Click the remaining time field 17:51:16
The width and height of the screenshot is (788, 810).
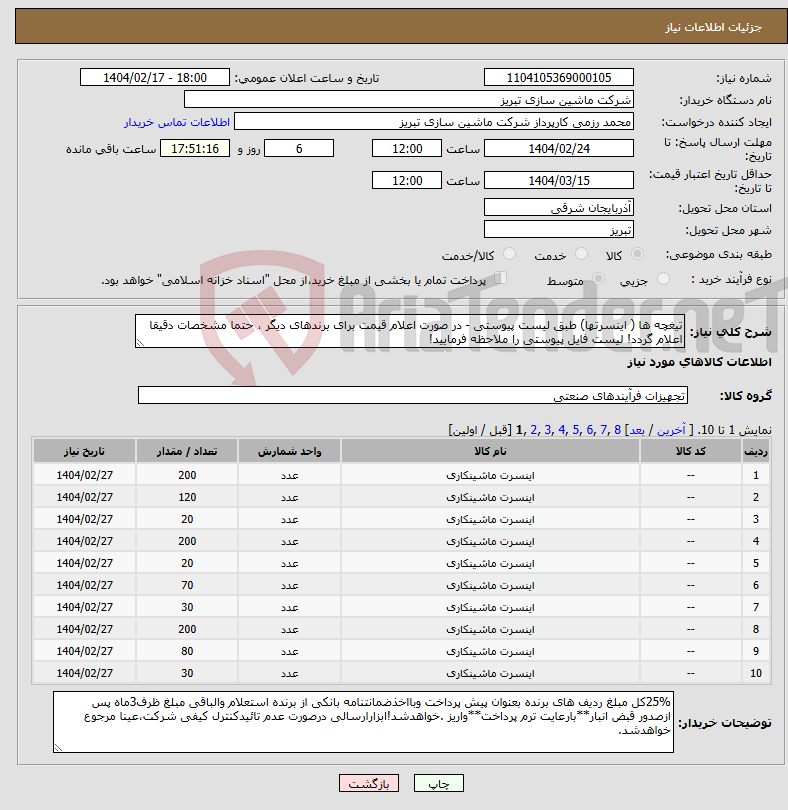[x=195, y=148]
